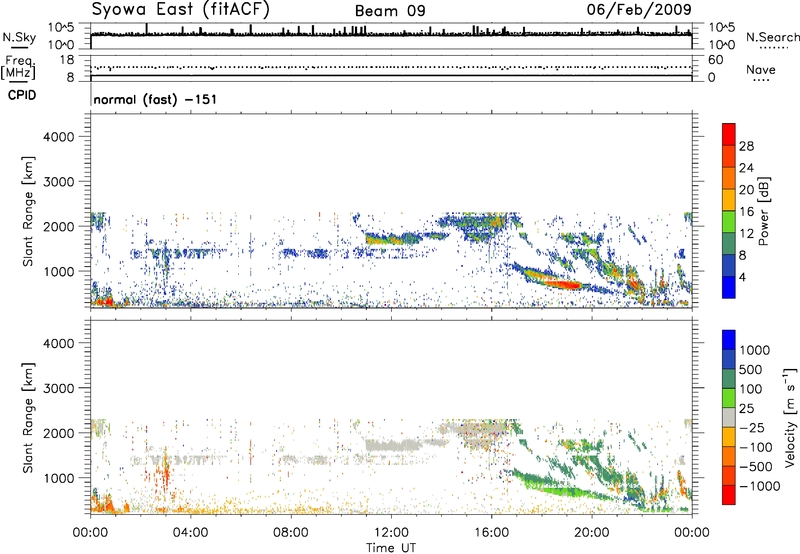Viewport: 800px width, 554px height.
Task: Click the '60' Nave axis tick
Action: 715,60
